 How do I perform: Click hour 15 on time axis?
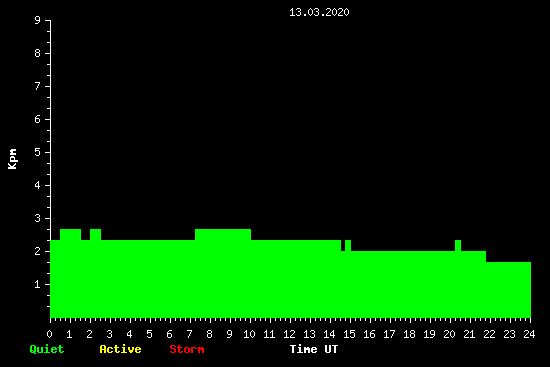[349, 334]
